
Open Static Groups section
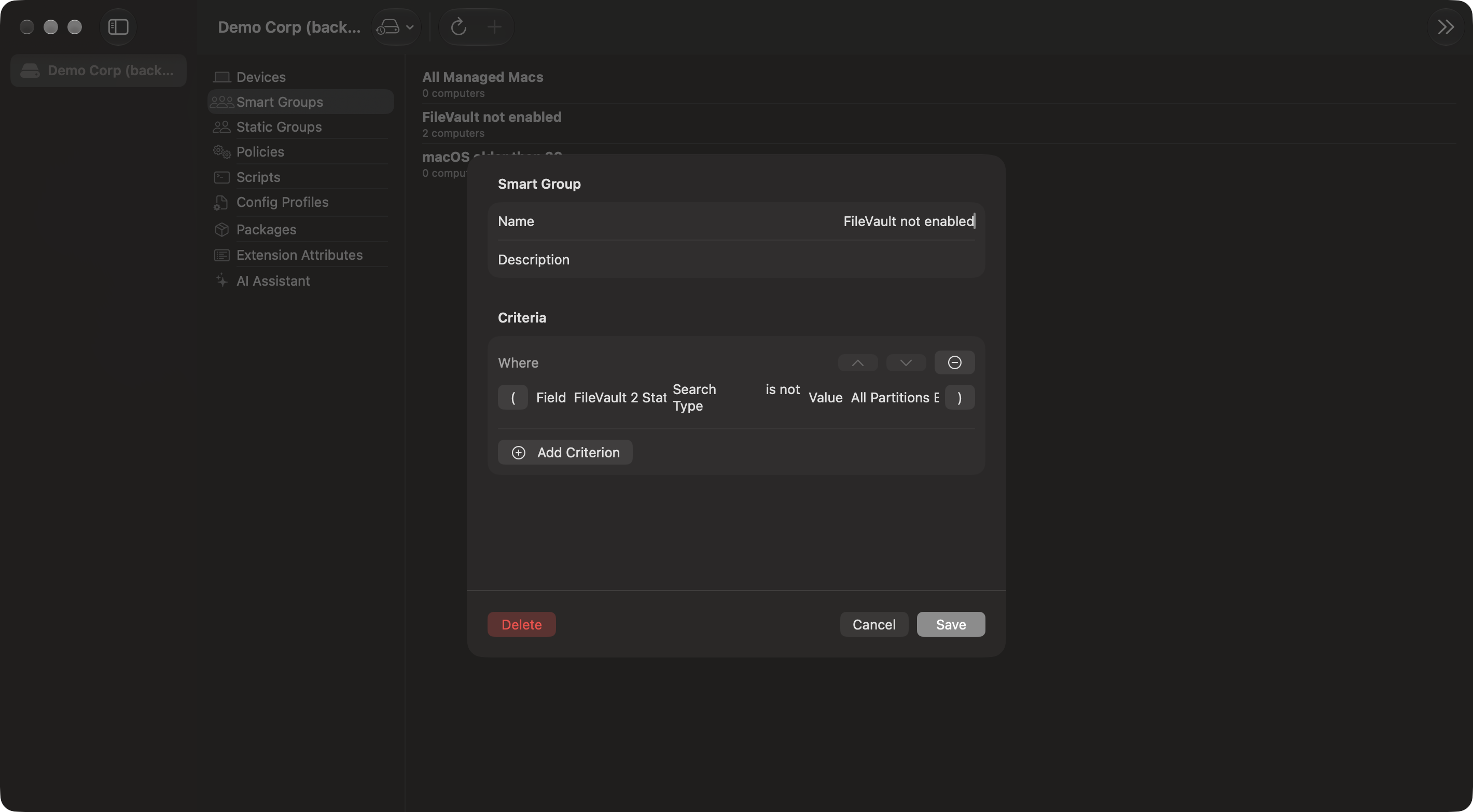[x=300, y=127]
